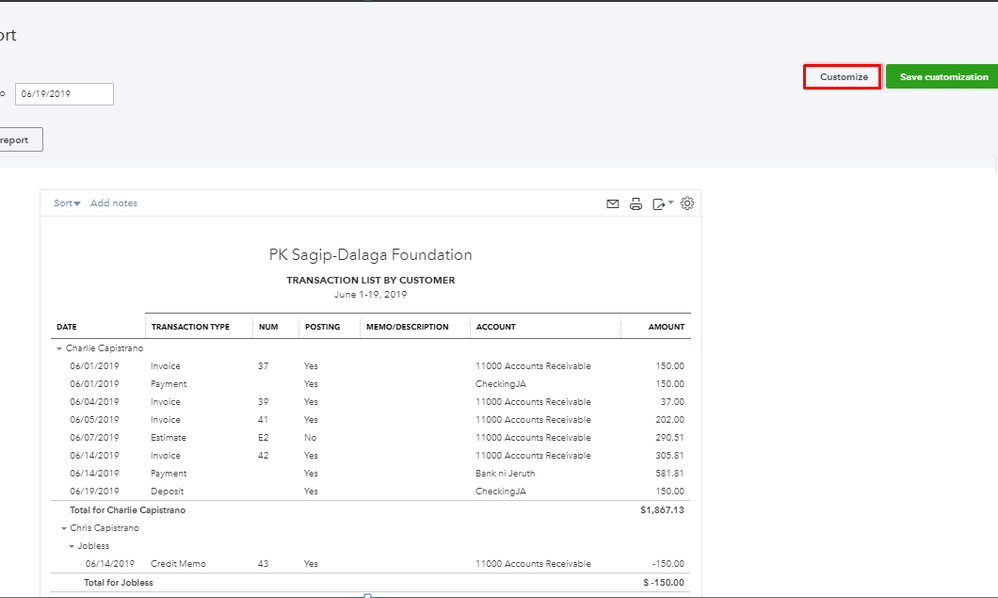The image size is (998, 598).
Task: Click the Add notes link
Action: pyautogui.click(x=114, y=203)
